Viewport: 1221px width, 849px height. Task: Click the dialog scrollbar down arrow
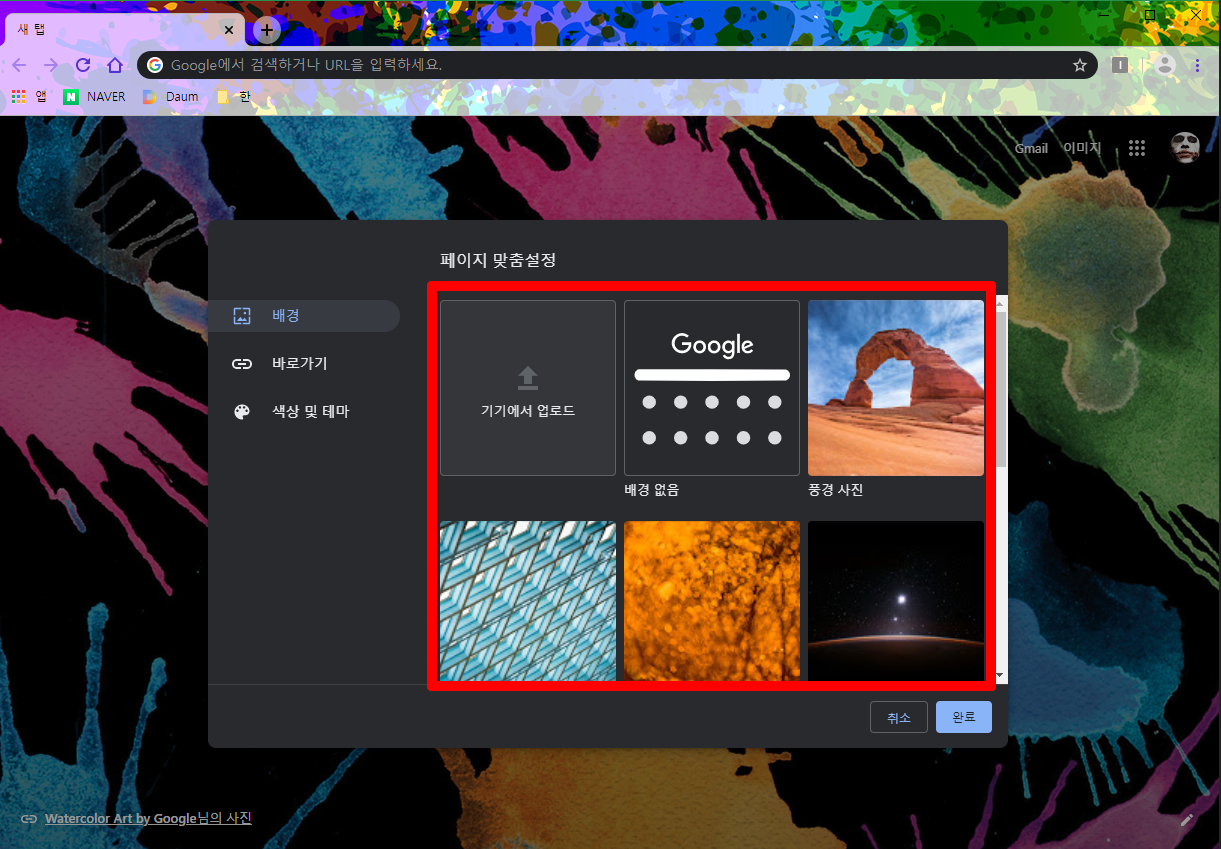point(1001,676)
